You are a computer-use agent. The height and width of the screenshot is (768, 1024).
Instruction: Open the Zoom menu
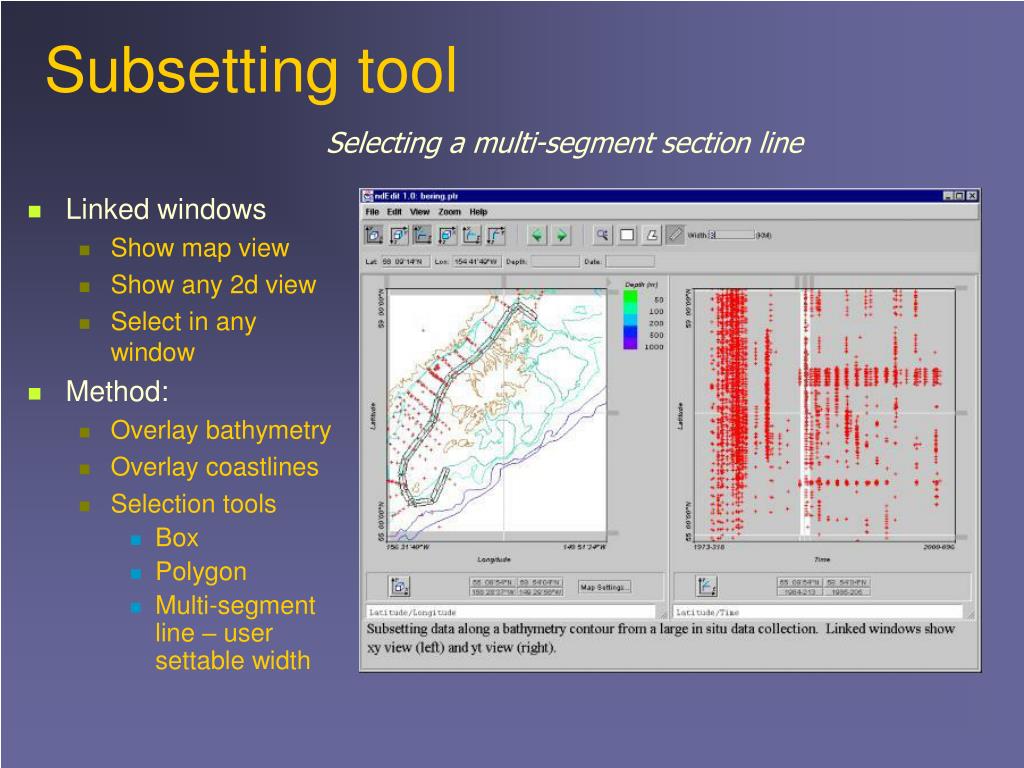pyautogui.click(x=449, y=212)
